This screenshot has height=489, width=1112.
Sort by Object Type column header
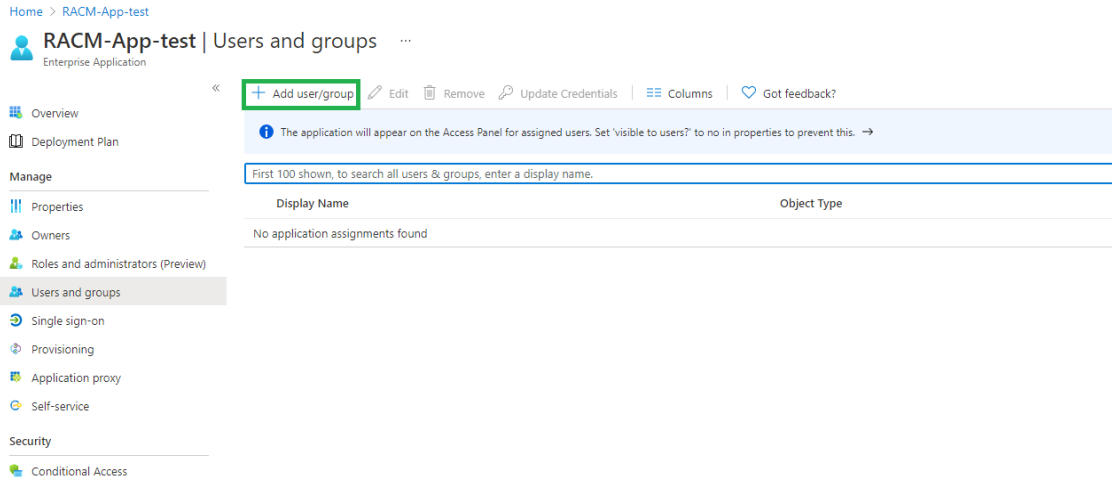811,203
